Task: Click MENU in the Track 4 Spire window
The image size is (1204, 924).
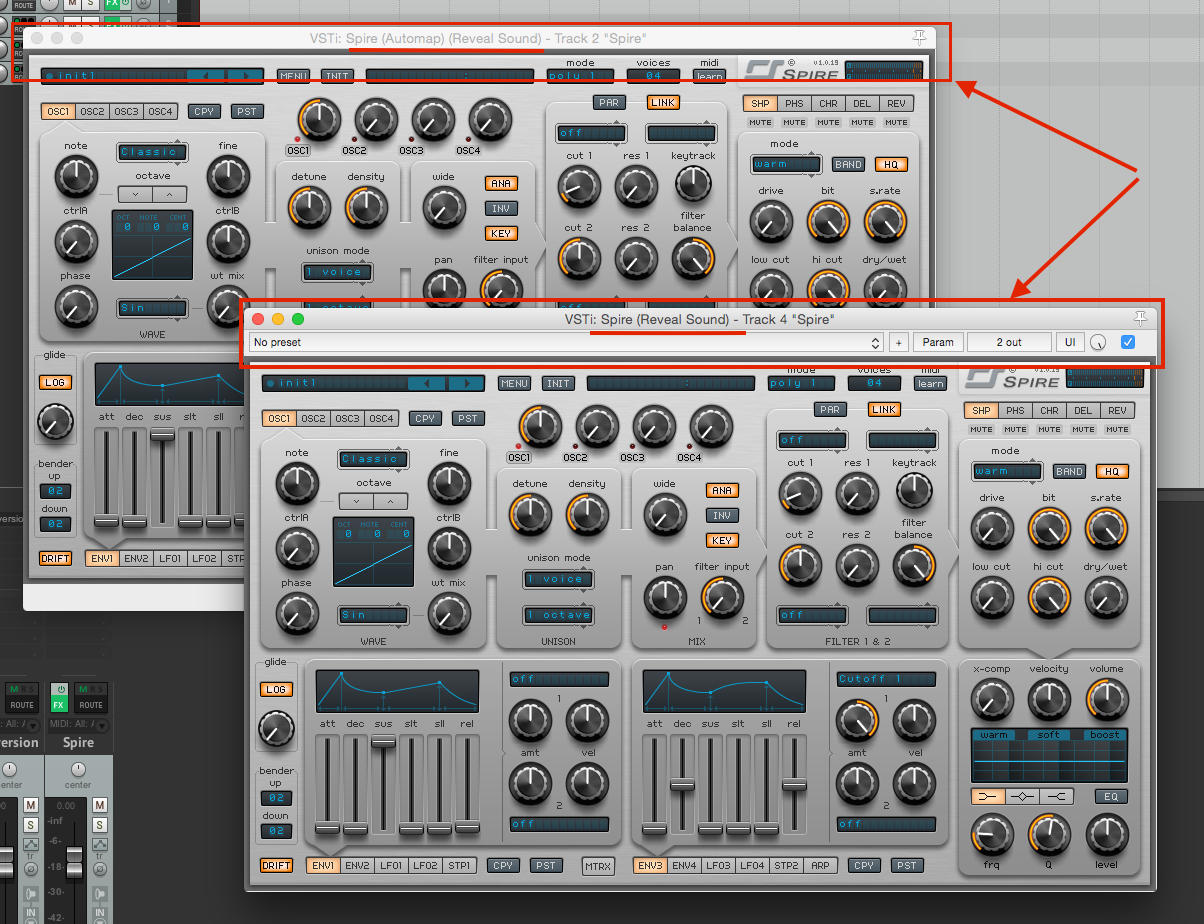Action: coord(515,383)
